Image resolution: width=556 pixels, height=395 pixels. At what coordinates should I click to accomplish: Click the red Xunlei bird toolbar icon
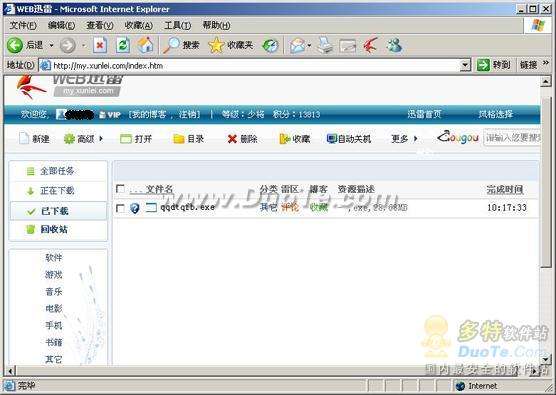[371, 45]
